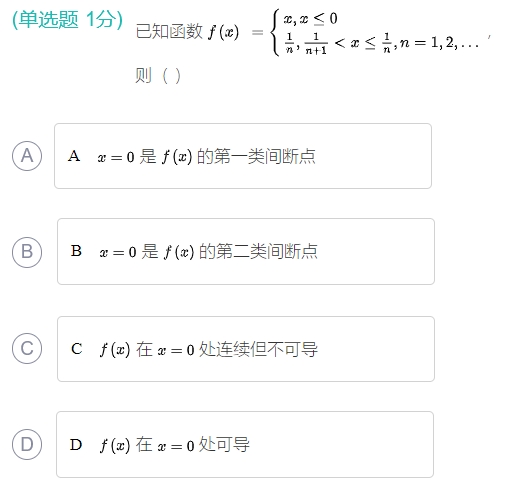517x493 pixels.
Task: Click the x = 0 formula in option A
Action: [x=116, y=157]
